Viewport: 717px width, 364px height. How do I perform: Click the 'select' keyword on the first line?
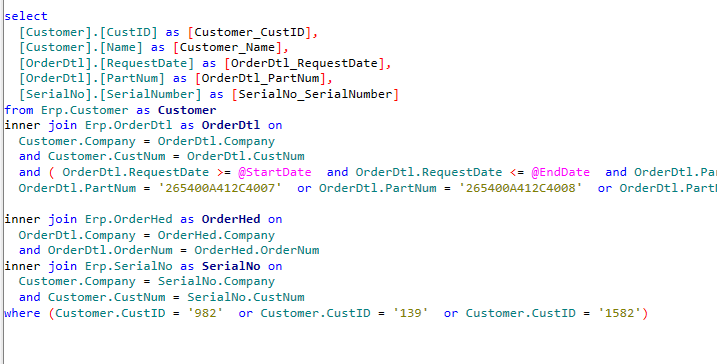pos(26,16)
